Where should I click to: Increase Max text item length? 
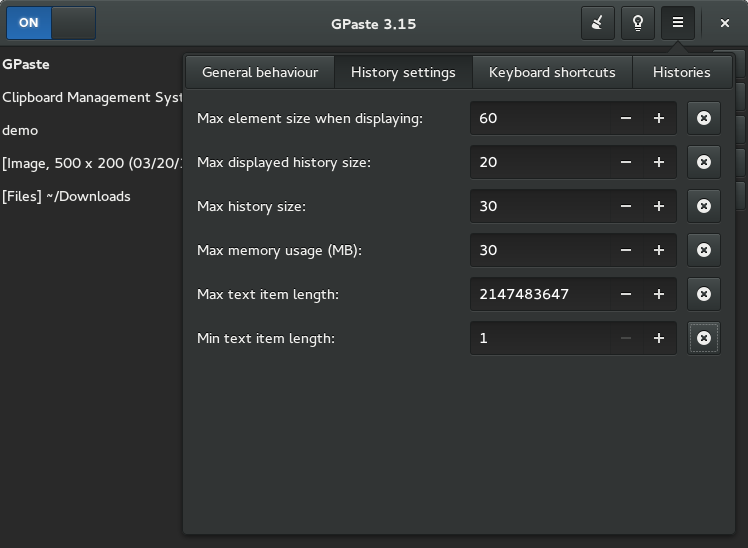pyautogui.click(x=659, y=294)
